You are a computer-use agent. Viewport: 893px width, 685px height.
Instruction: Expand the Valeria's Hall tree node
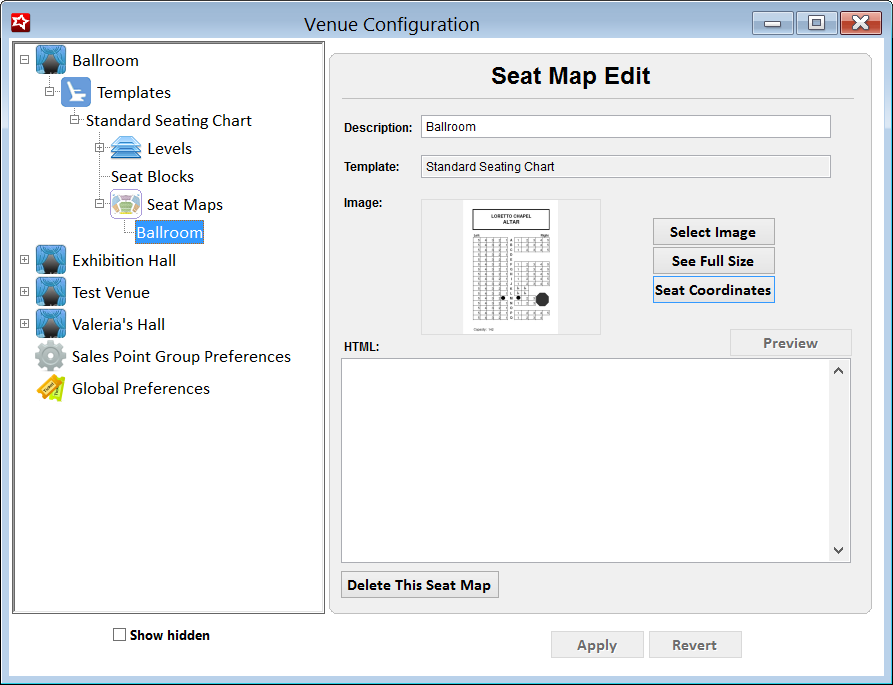coord(25,324)
